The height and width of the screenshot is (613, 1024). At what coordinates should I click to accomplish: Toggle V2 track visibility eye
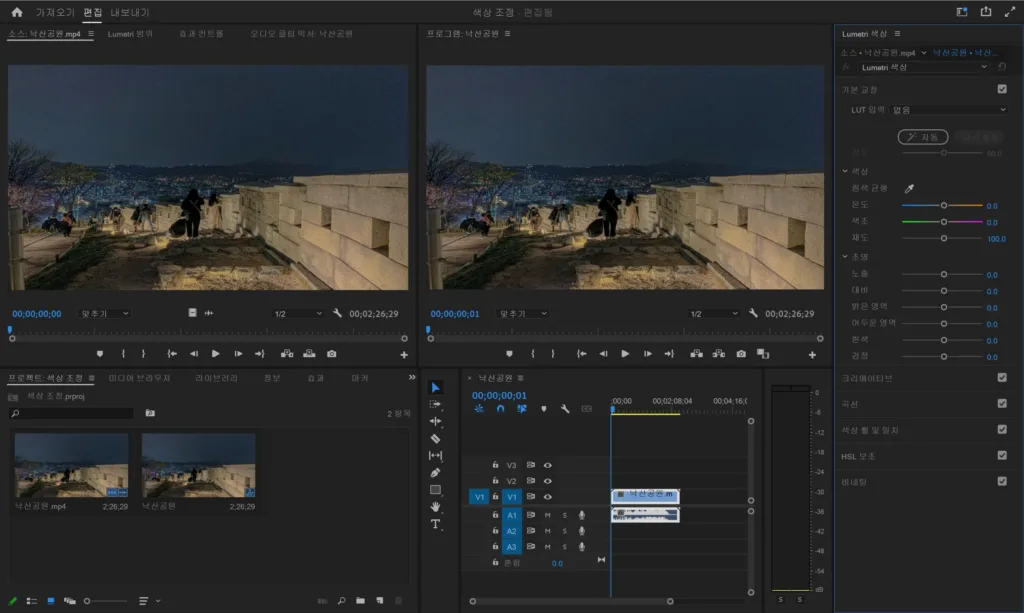[x=548, y=481]
